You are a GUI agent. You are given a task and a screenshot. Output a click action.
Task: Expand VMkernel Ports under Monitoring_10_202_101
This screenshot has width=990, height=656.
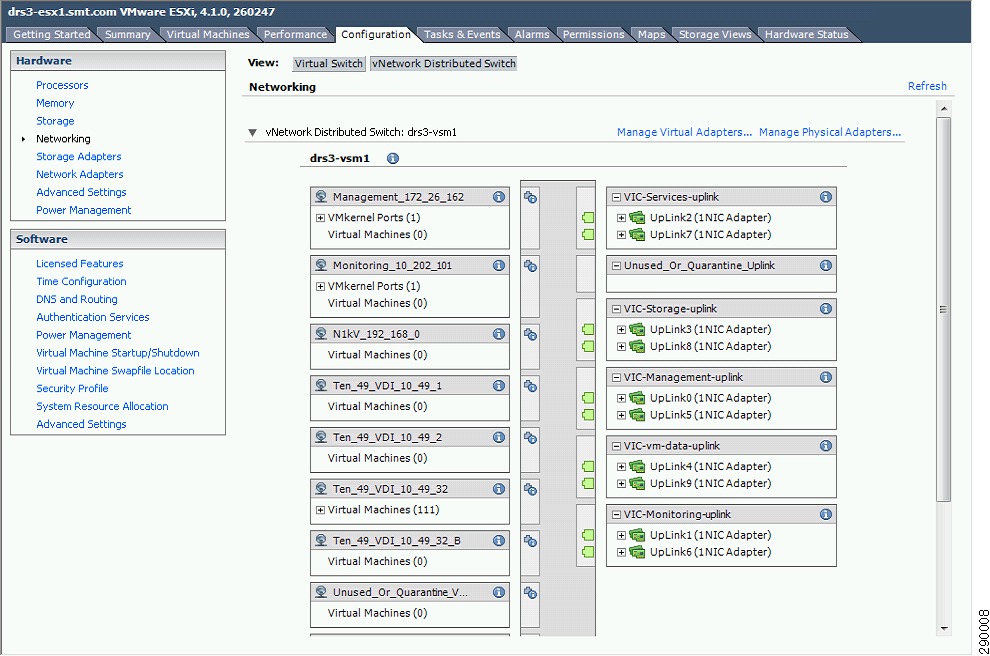pyautogui.click(x=320, y=287)
